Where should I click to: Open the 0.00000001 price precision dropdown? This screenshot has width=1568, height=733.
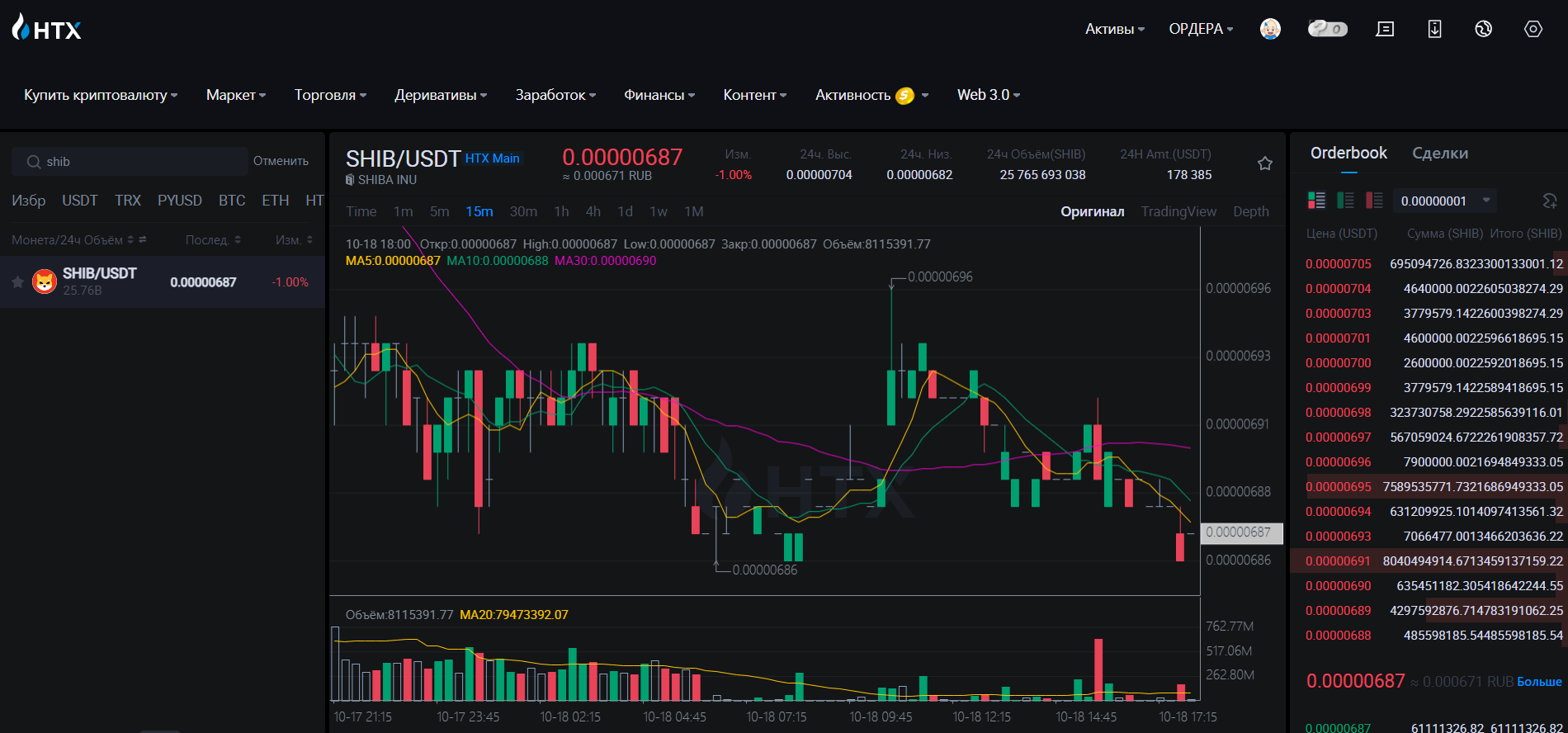(x=1444, y=201)
